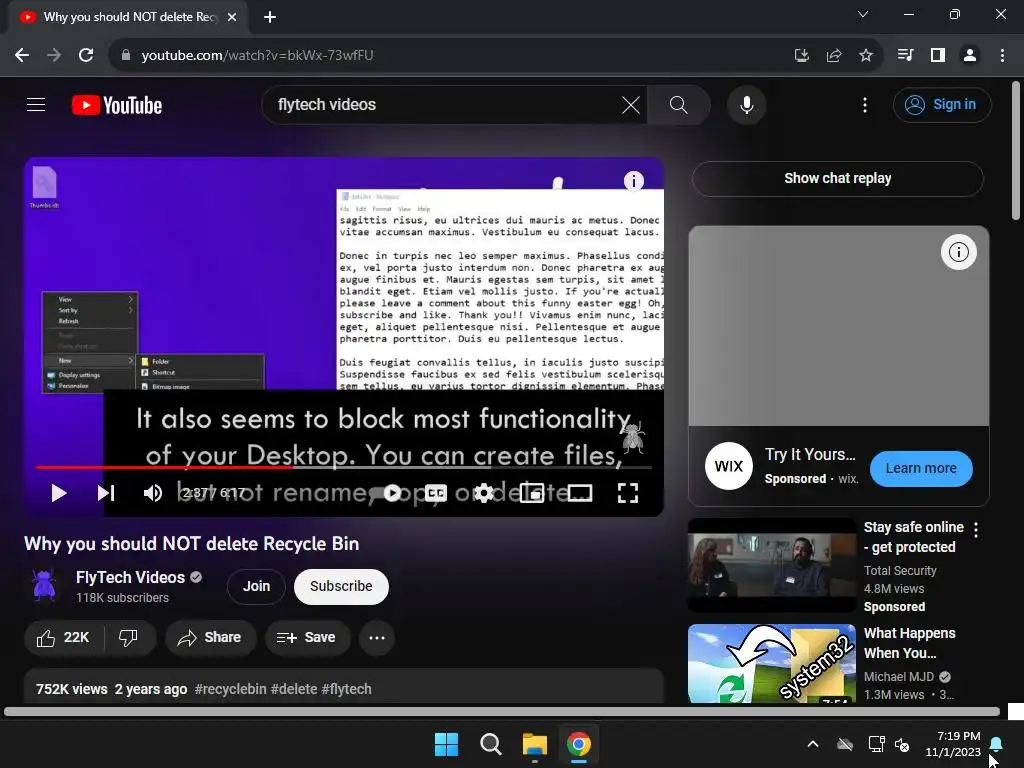
Task: Skip to next video
Action: [x=106, y=493]
